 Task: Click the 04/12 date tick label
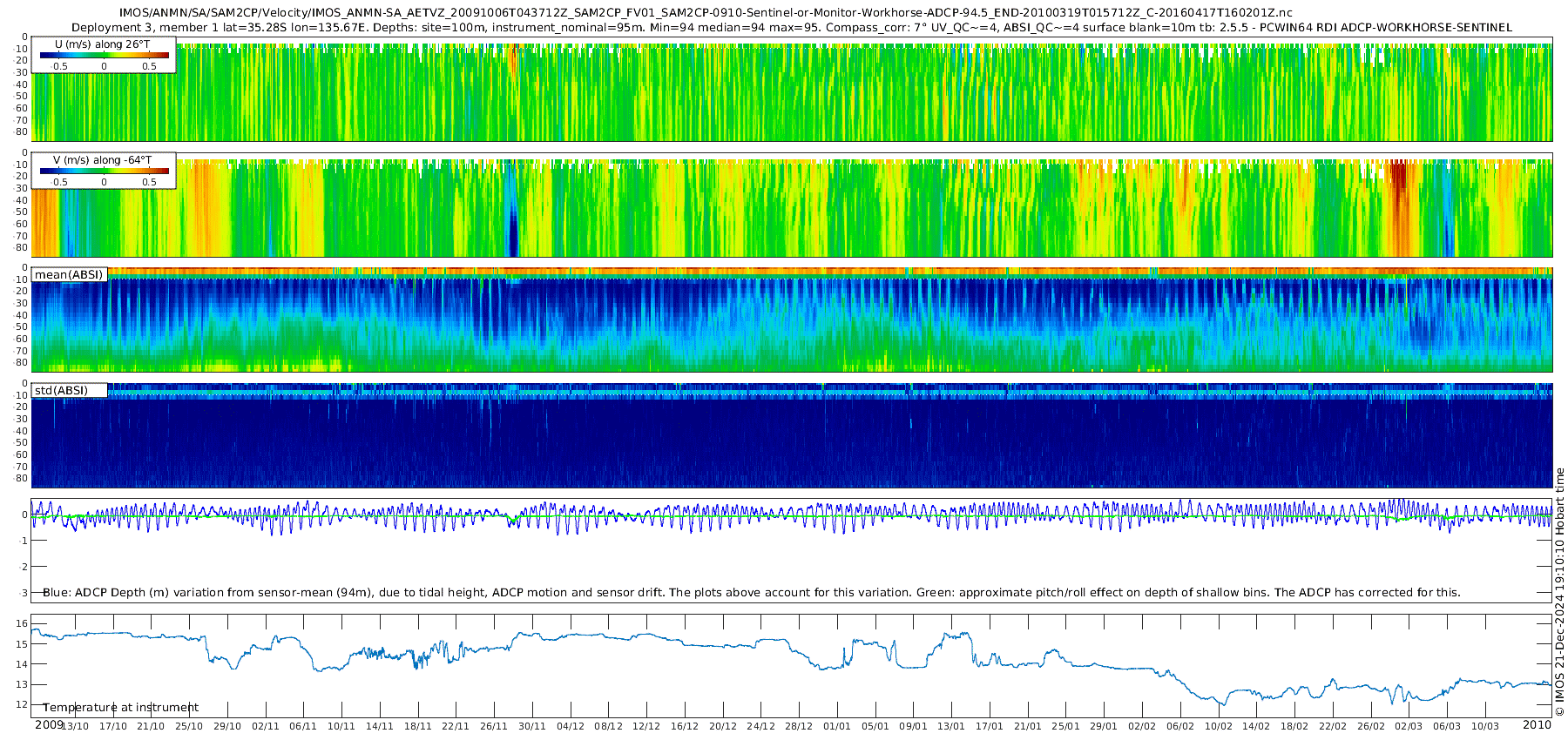click(x=571, y=726)
